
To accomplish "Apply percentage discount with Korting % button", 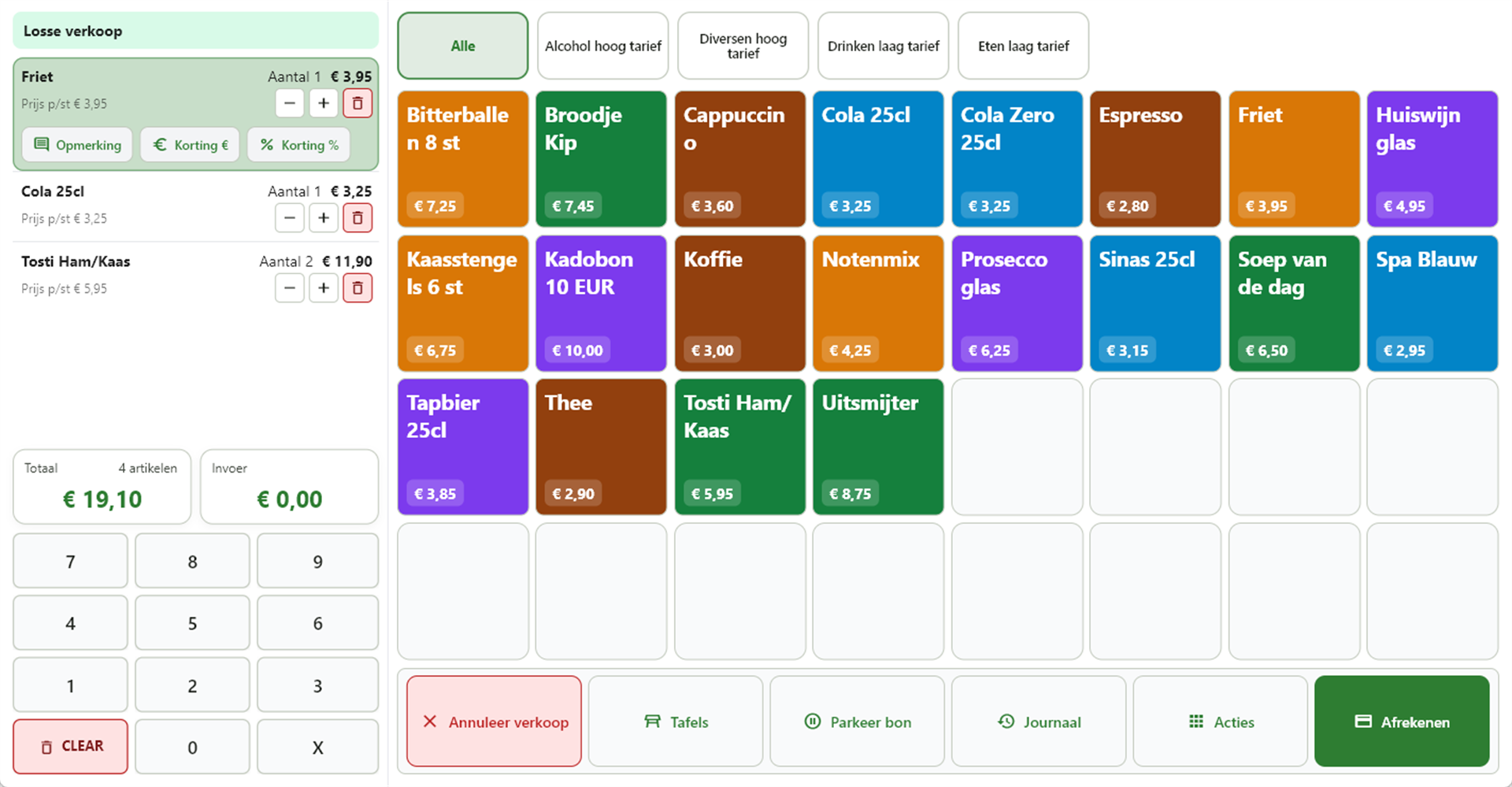I will click(298, 145).
